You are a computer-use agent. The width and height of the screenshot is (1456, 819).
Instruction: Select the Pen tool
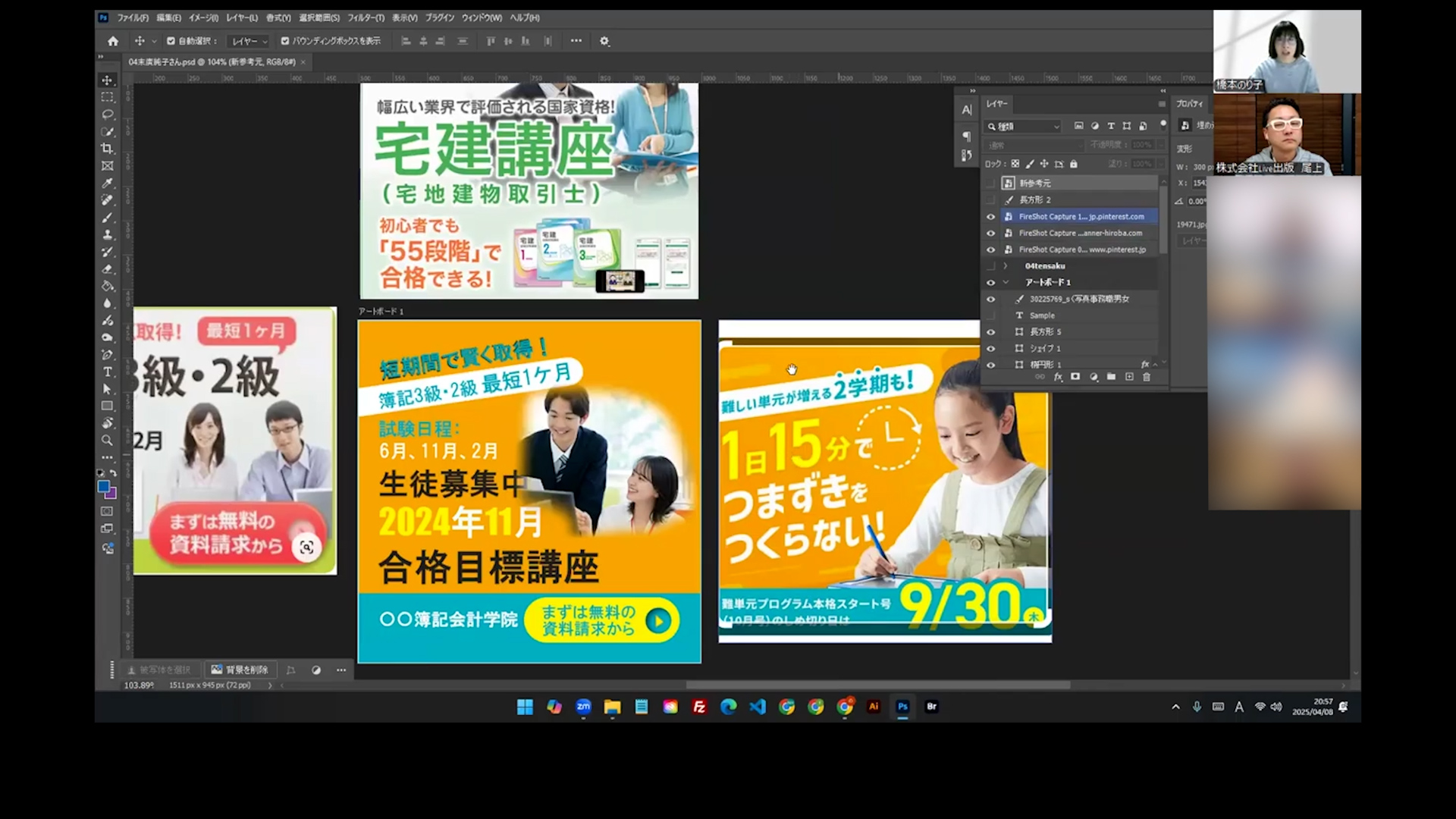coord(107,354)
